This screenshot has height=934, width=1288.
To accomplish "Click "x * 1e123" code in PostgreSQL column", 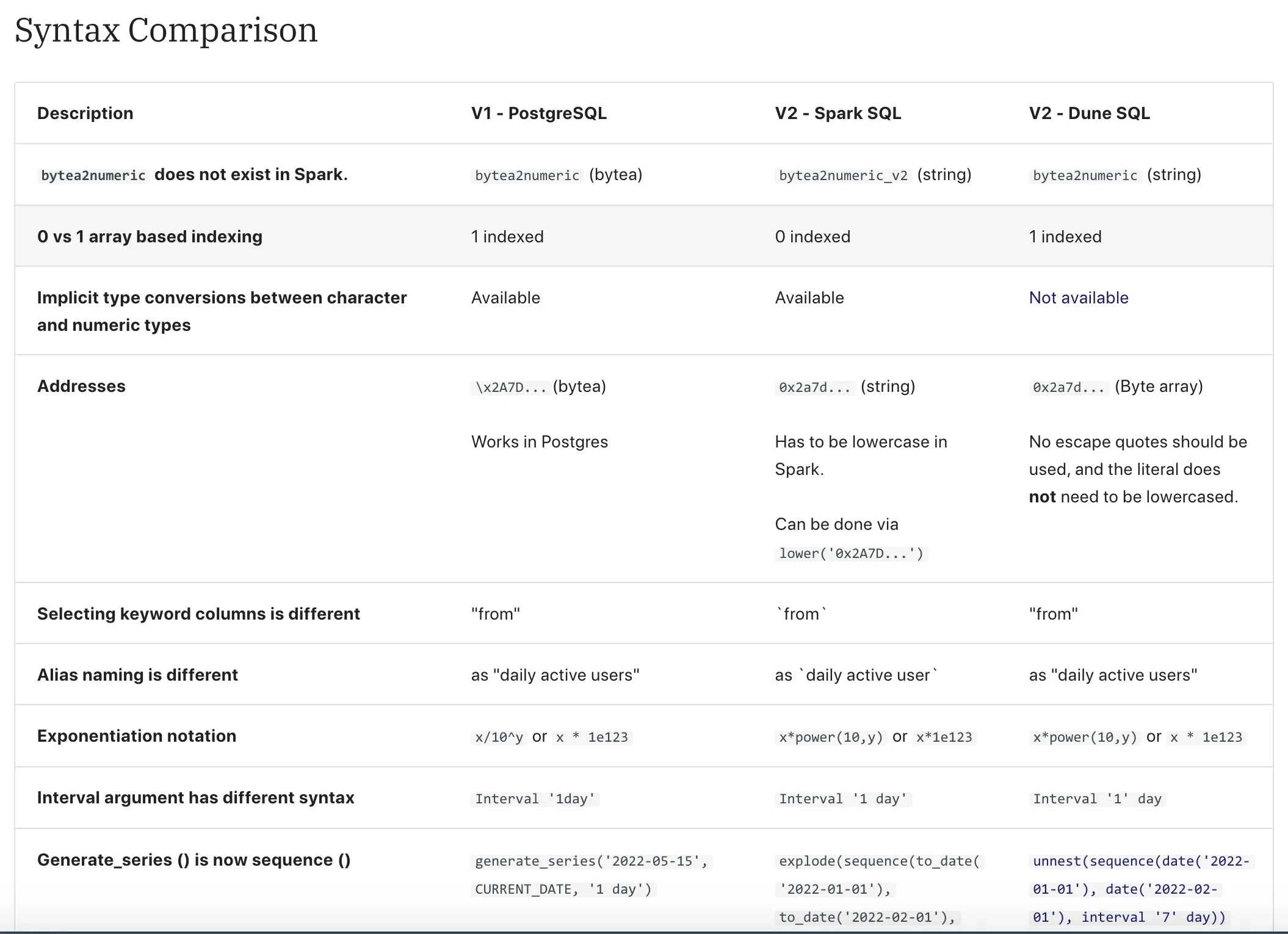I will (x=592, y=737).
